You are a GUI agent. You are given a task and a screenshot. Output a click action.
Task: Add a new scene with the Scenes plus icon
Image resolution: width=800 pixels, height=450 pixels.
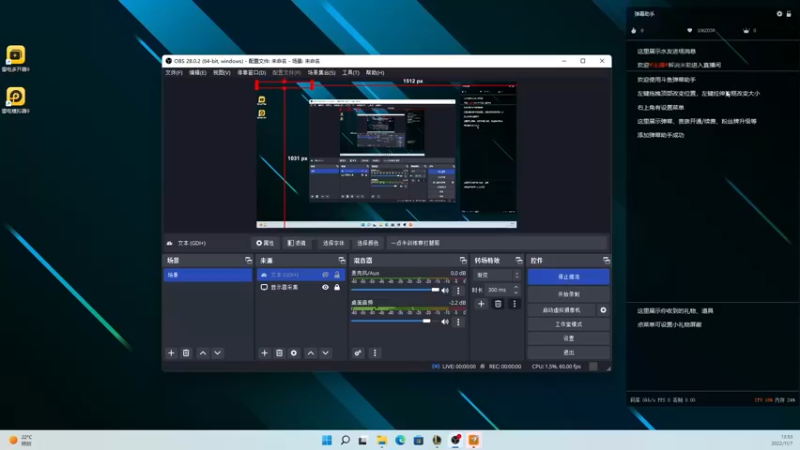(x=171, y=353)
